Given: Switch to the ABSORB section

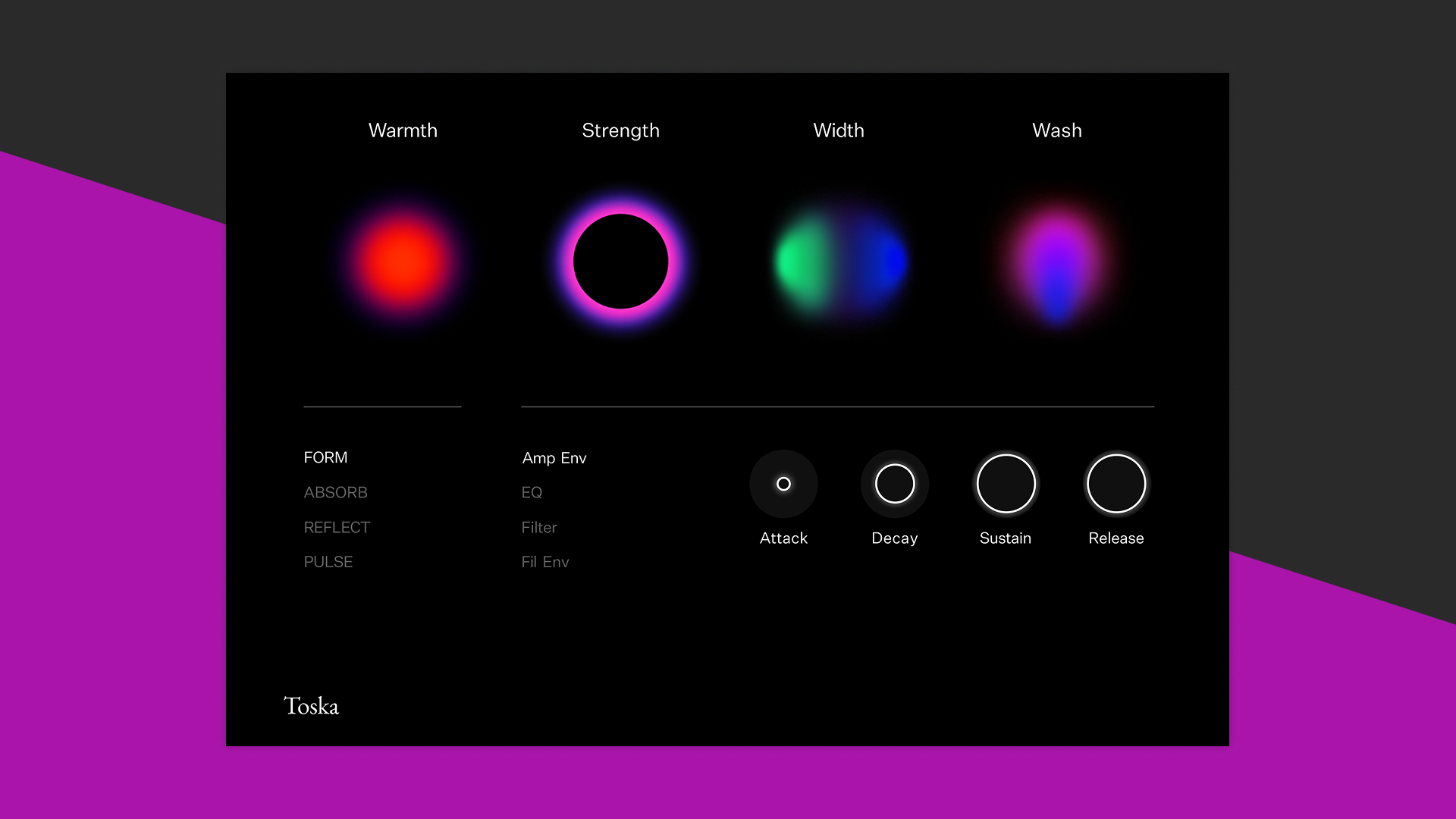Looking at the screenshot, I should click(335, 493).
